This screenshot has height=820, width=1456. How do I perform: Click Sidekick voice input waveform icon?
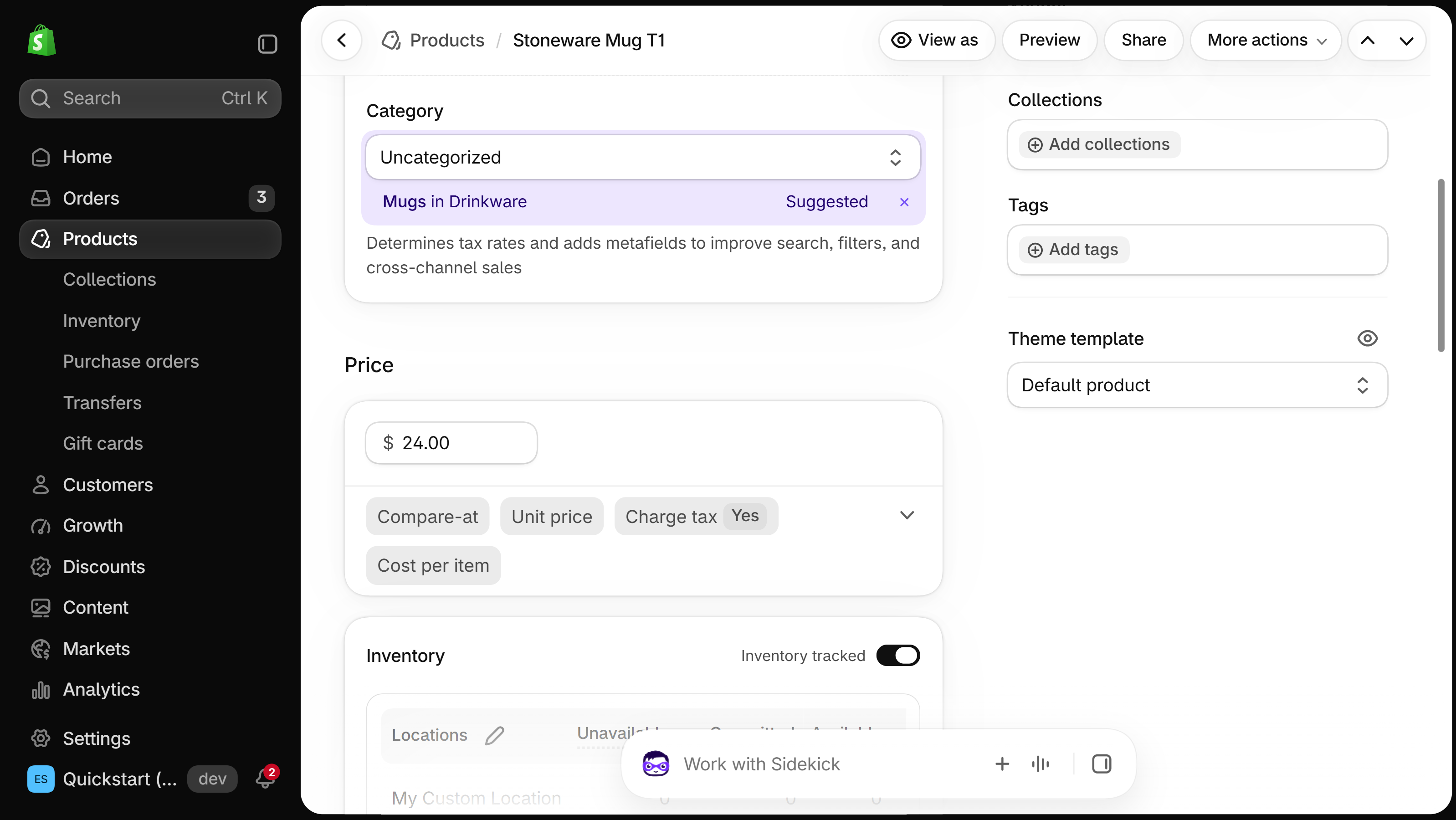[1040, 764]
